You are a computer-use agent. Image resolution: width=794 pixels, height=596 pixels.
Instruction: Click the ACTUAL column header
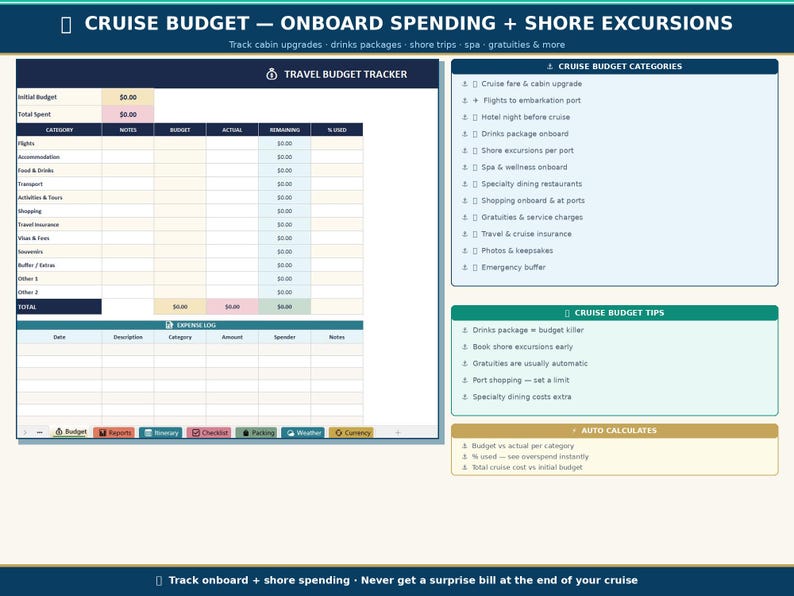[232, 130]
